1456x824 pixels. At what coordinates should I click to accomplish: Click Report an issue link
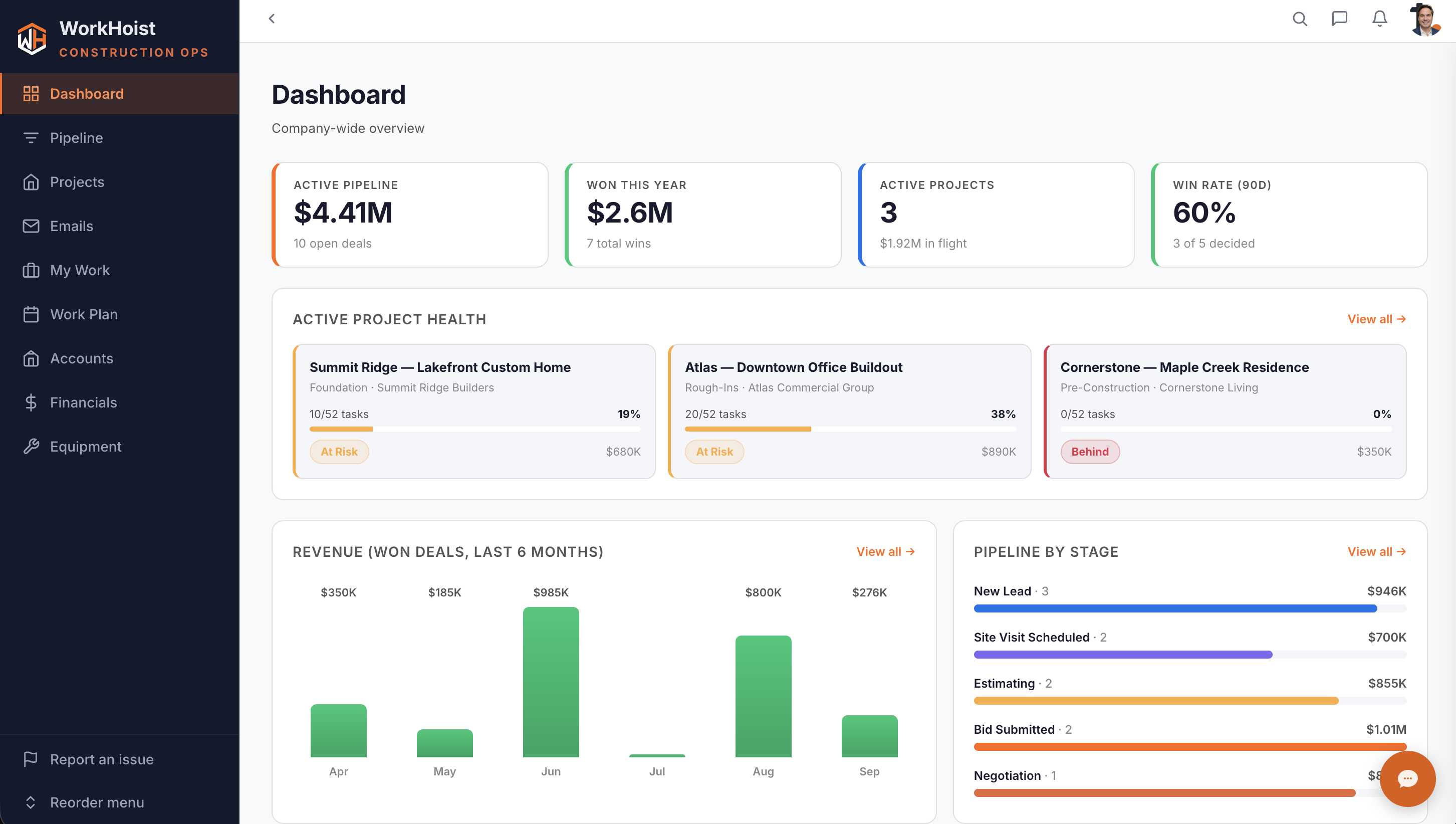(120, 759)
